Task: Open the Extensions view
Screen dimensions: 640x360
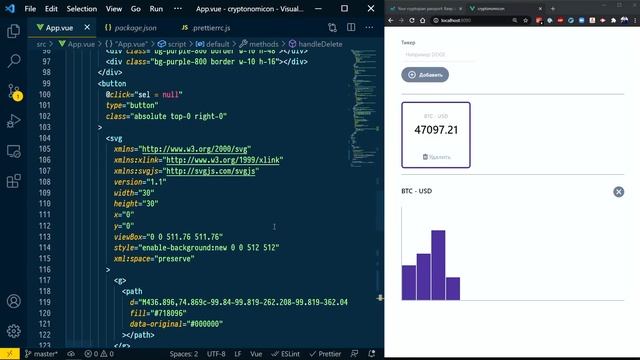Action: [13, 181]
